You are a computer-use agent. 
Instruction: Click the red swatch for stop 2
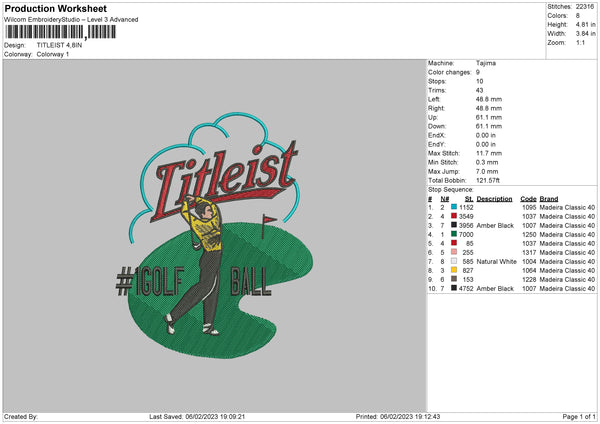click(x=454, y=216)
